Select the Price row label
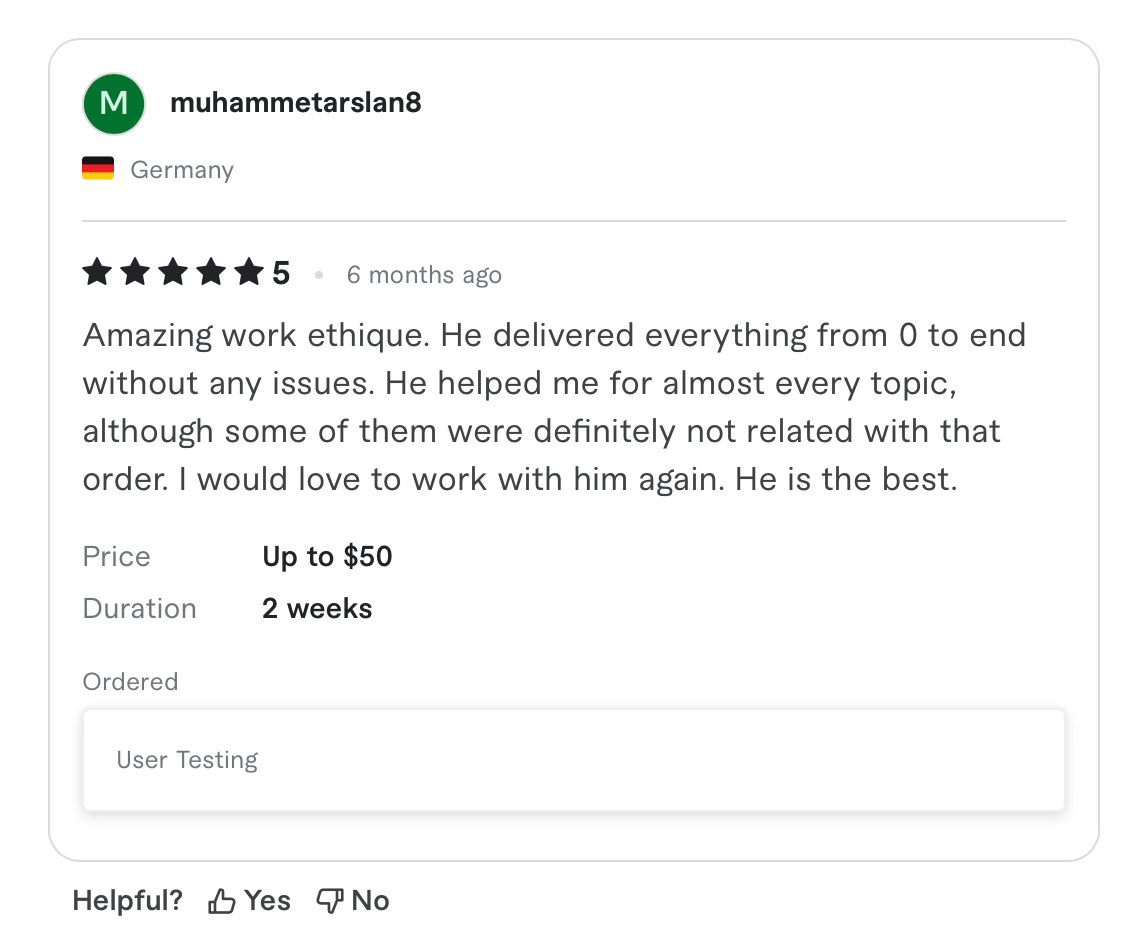This screenshot has height=938, width=1140. click(116, 556)
